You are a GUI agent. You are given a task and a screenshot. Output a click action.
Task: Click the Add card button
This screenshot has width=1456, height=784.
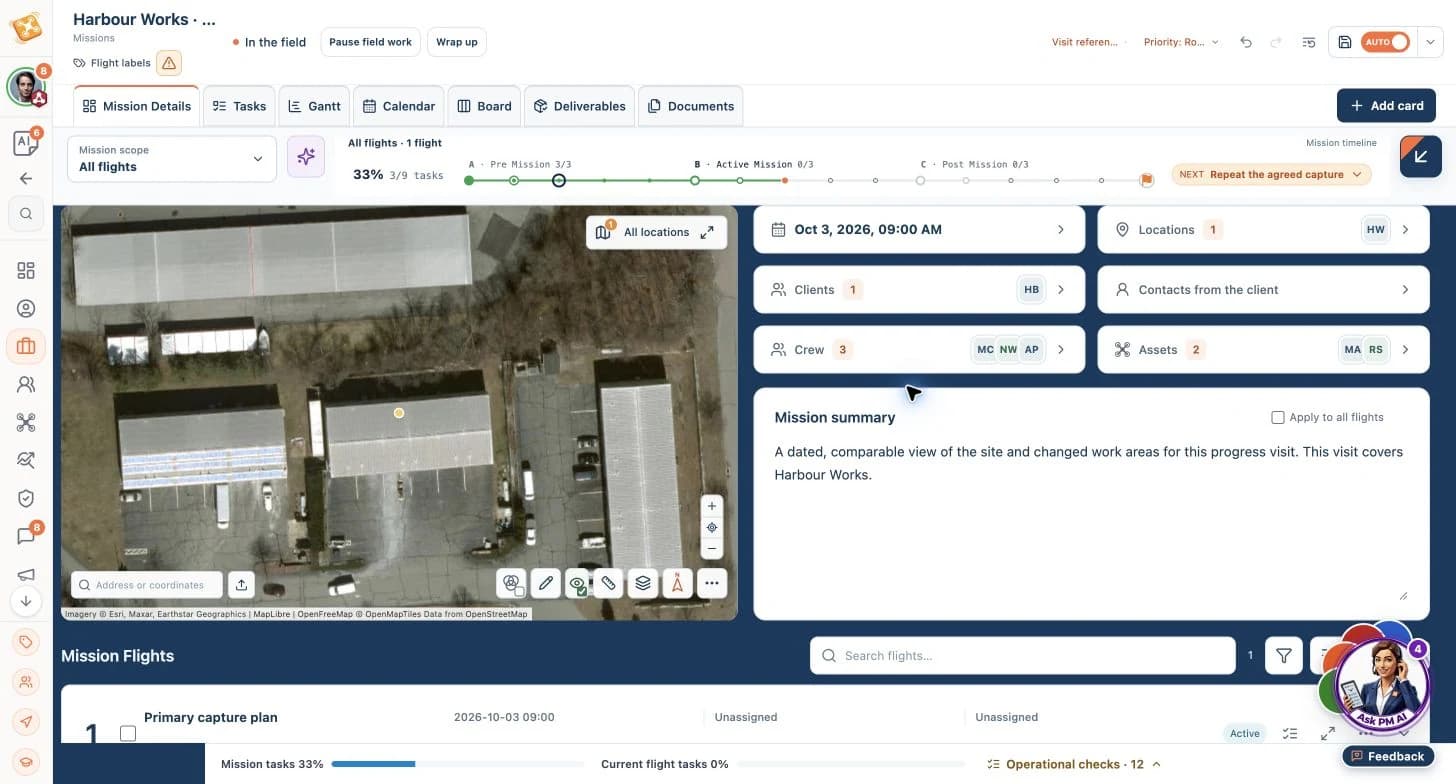click(1386, 106)
